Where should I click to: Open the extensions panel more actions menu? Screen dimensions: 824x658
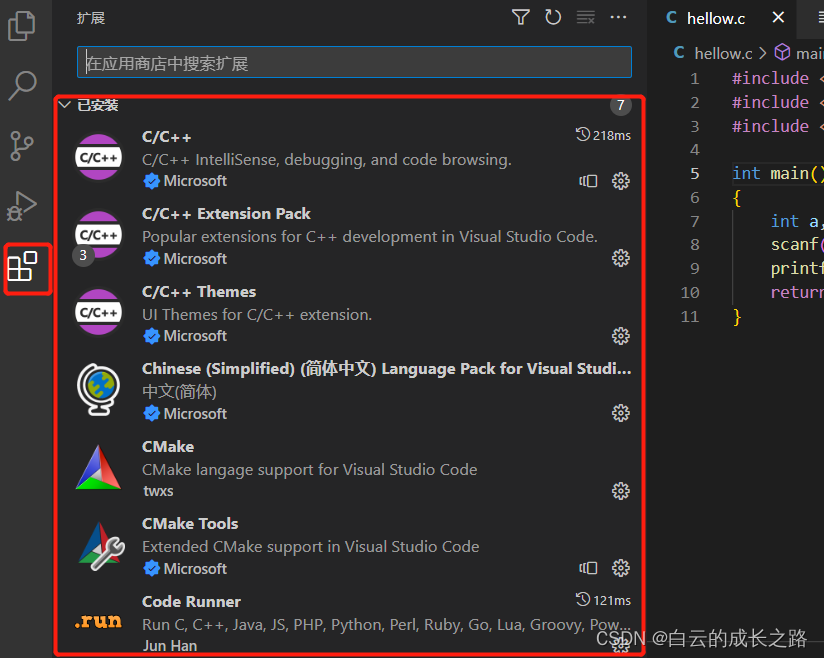[x=618, y=18]
